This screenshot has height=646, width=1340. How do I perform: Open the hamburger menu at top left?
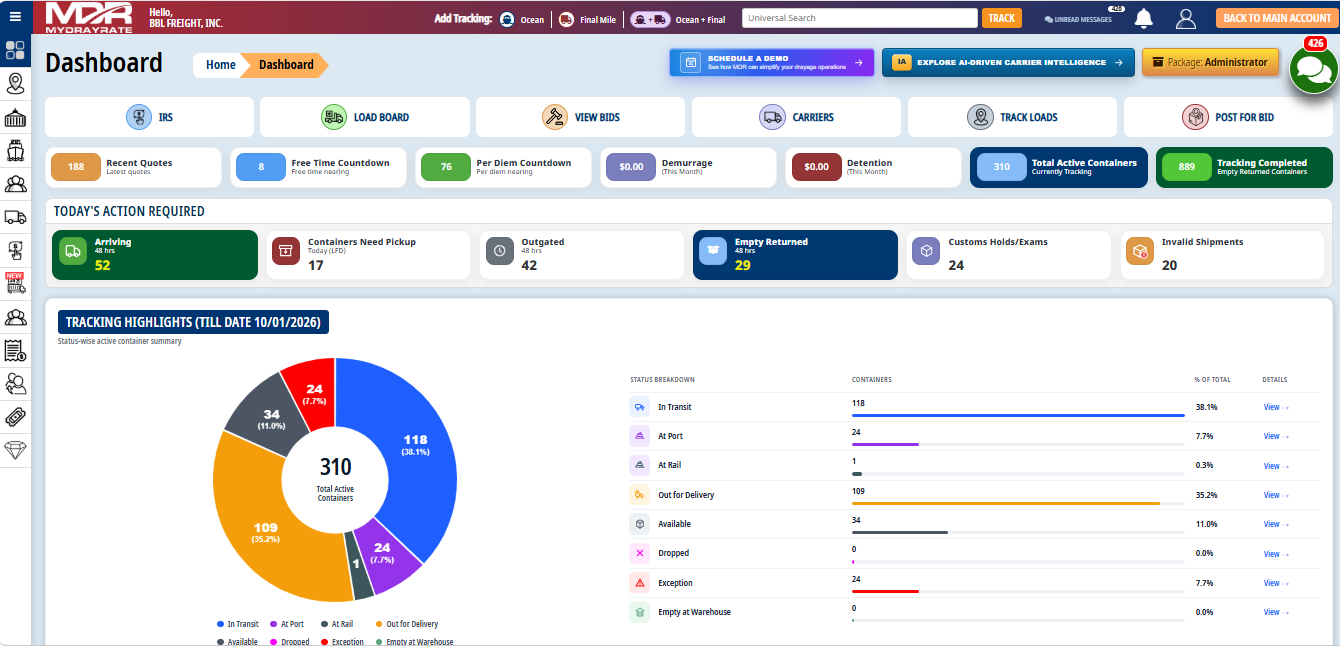pos(15,17)
